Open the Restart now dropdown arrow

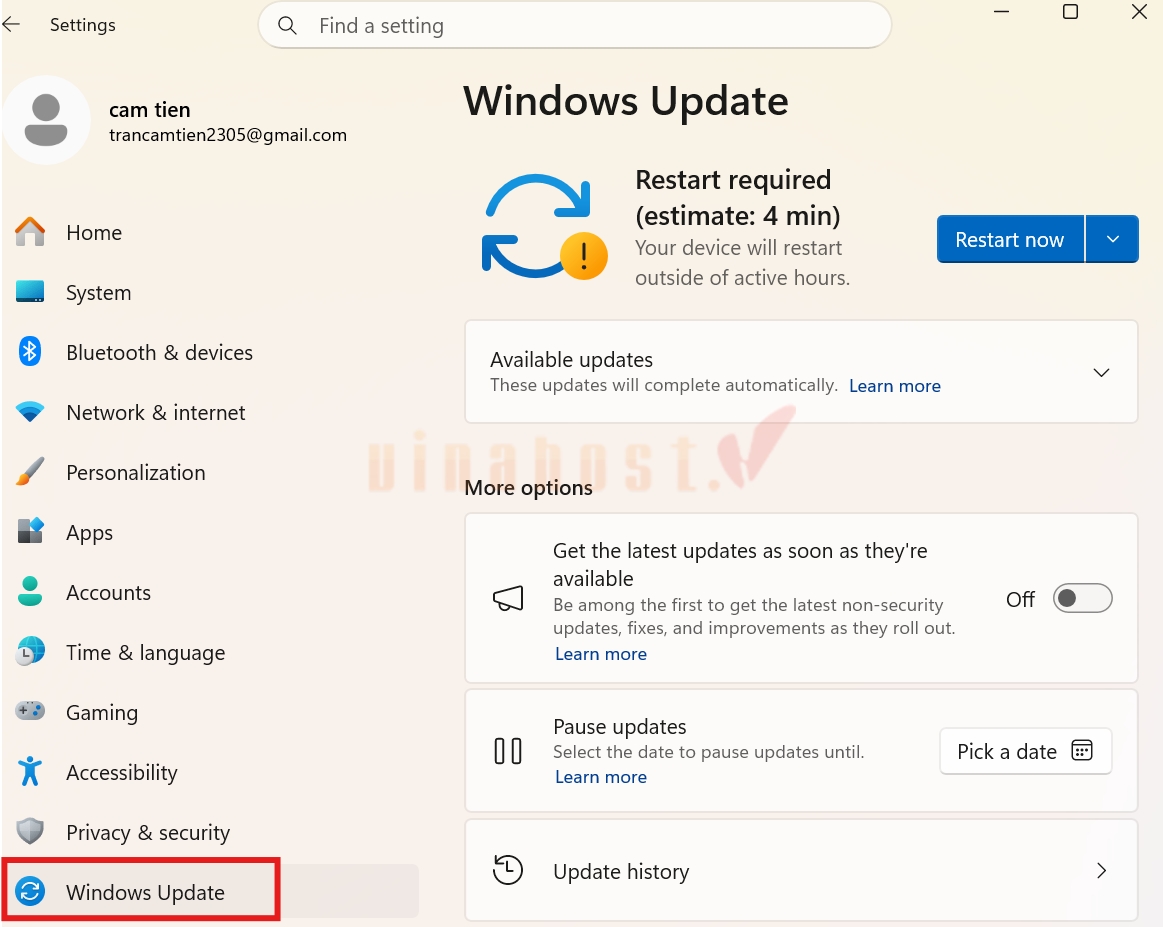[x=1113, y=239]
